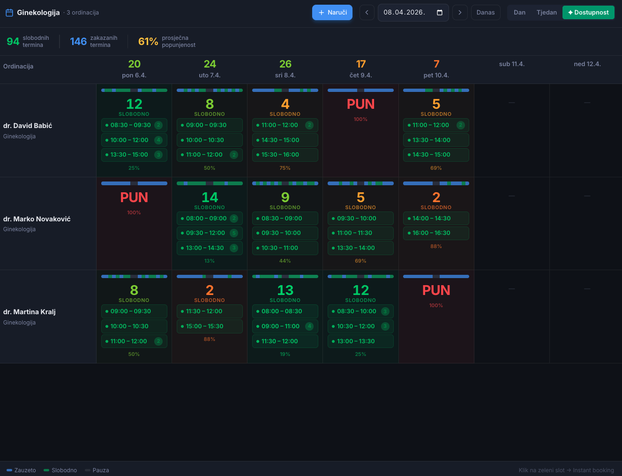Image resolution: width=622 pixels, height=476 pixels.
Task: Open Novaković's full Monday PUN cell
Action: pos(134,223)
